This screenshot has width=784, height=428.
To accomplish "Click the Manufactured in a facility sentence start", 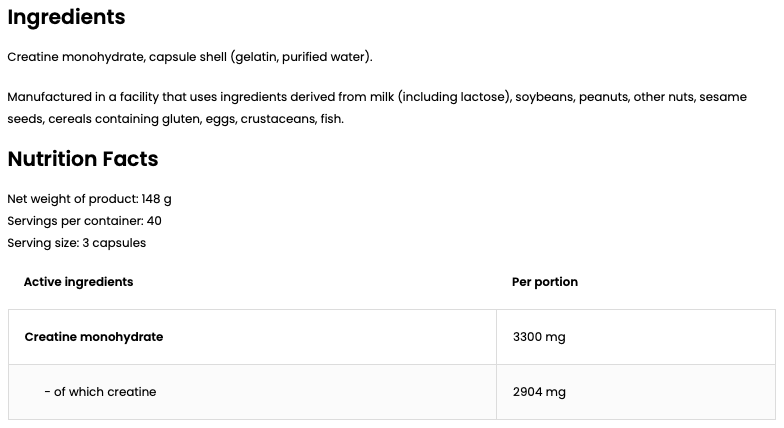I will (x=80, y=97).
